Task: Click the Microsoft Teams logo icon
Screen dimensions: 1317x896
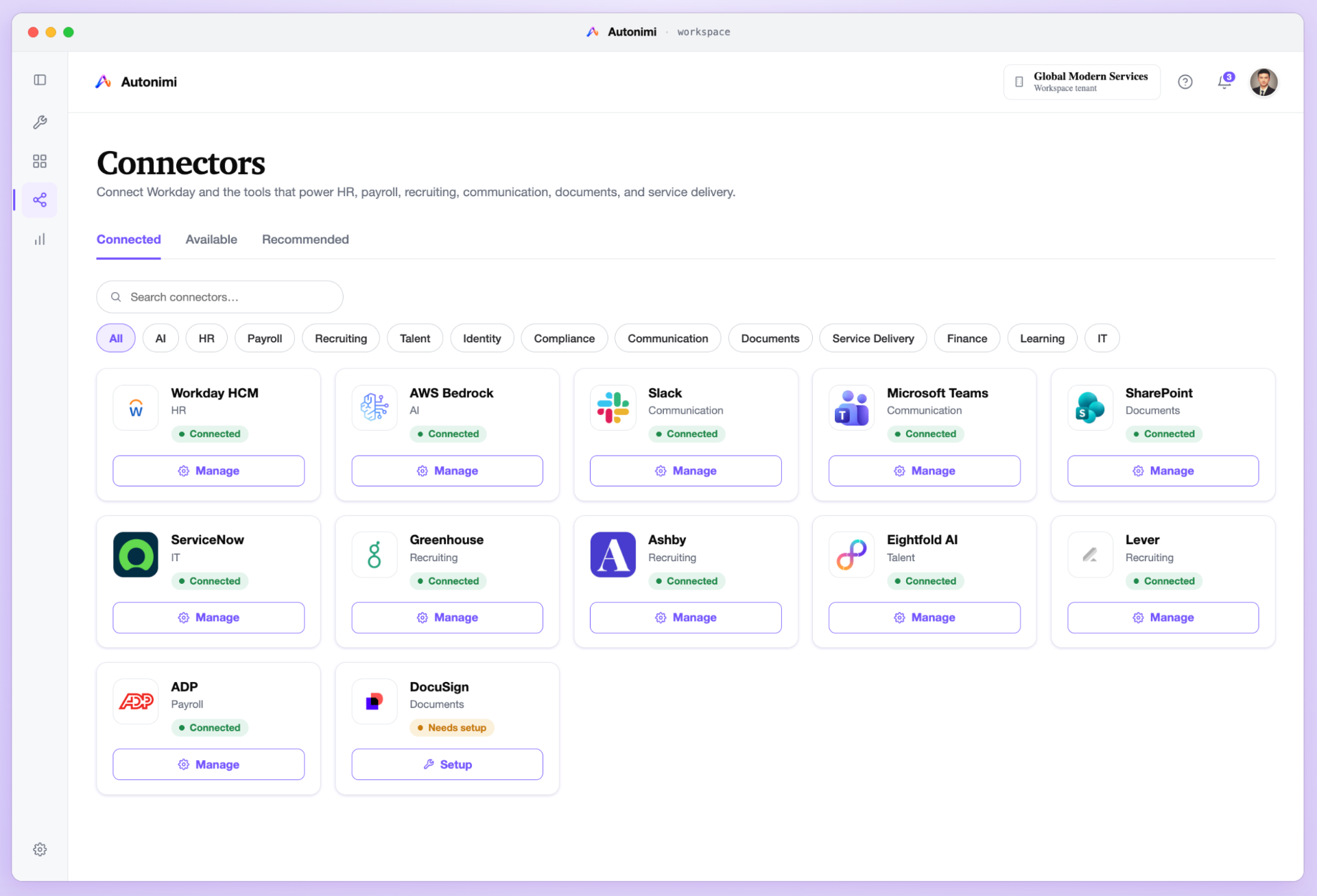Action: coord(852,408)
